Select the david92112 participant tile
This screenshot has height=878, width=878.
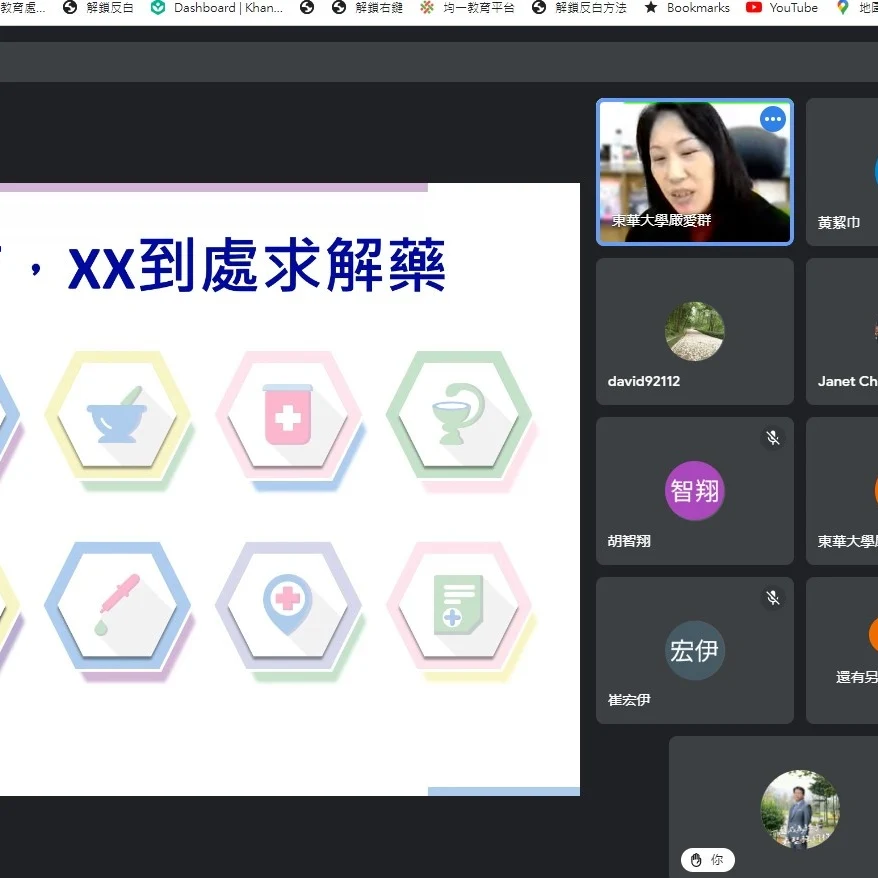[694, 332]
